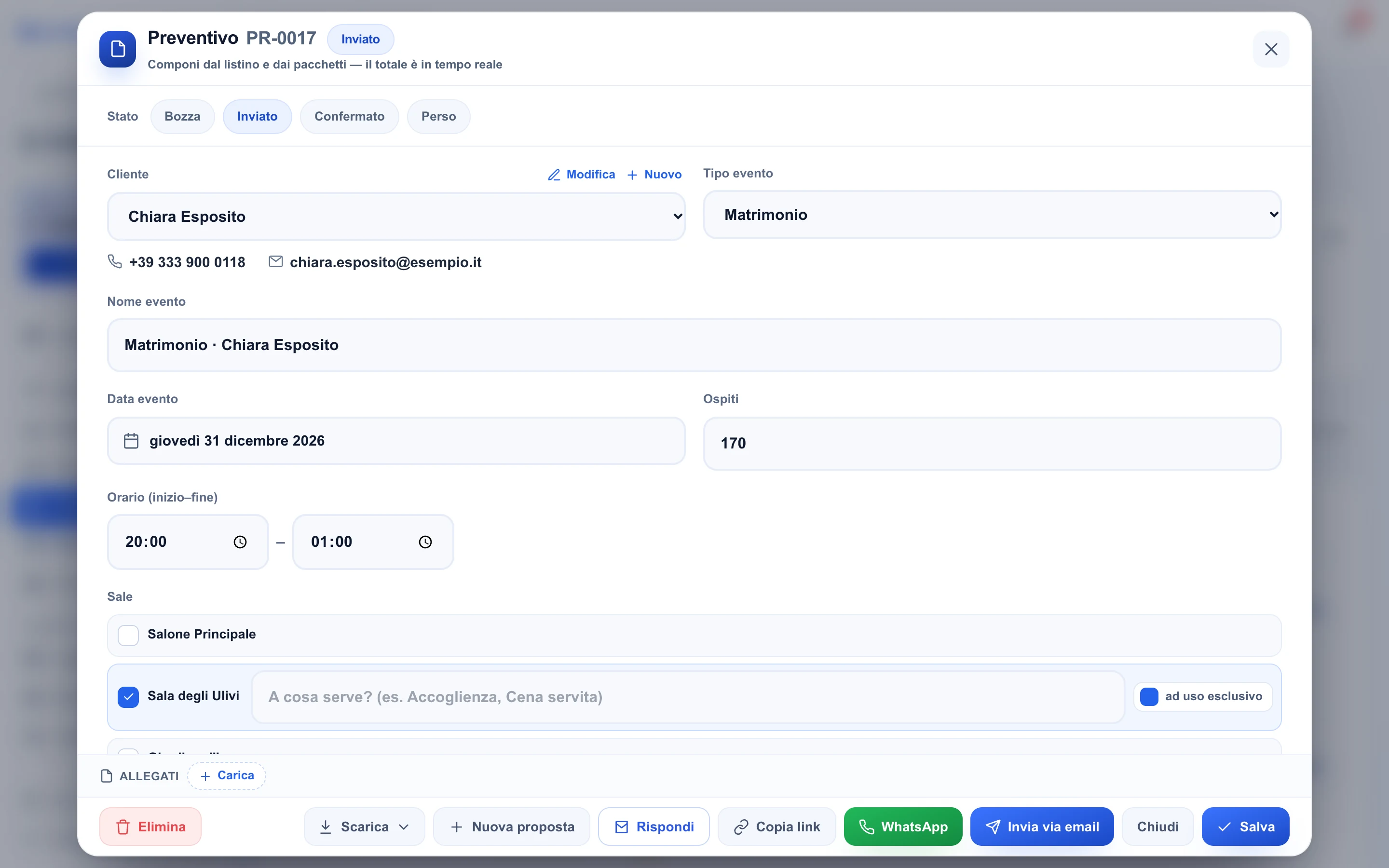Screen dimensions: 1389x868
Task: Click the Nome evento input field
Action: (x=694, y=345)
